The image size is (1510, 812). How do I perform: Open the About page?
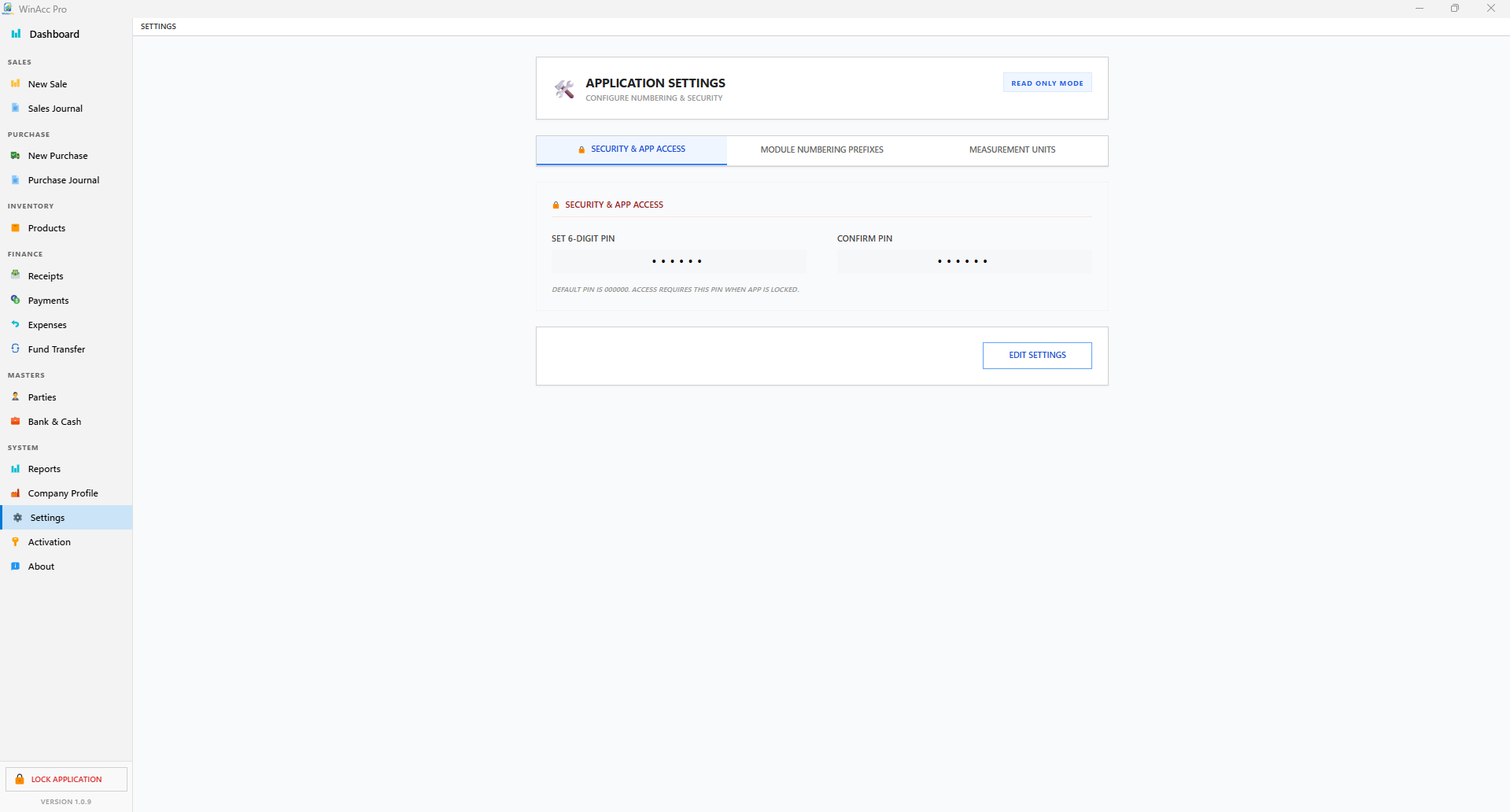click(66, 566)
